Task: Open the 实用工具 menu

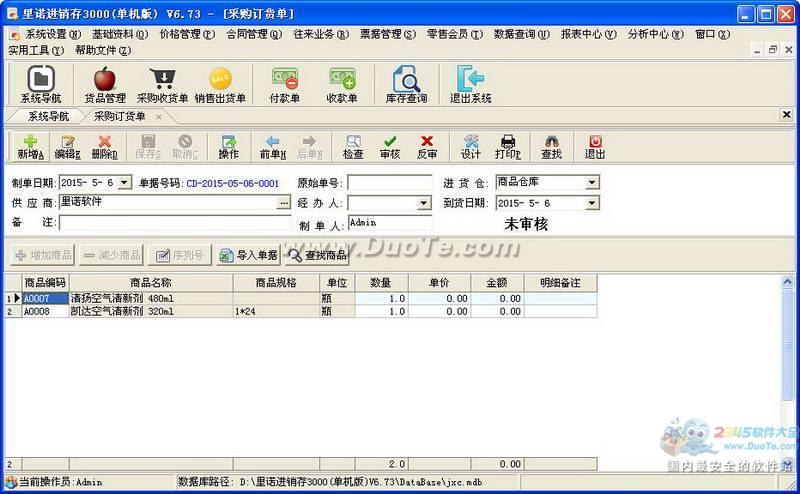Action: click(36, 50)
